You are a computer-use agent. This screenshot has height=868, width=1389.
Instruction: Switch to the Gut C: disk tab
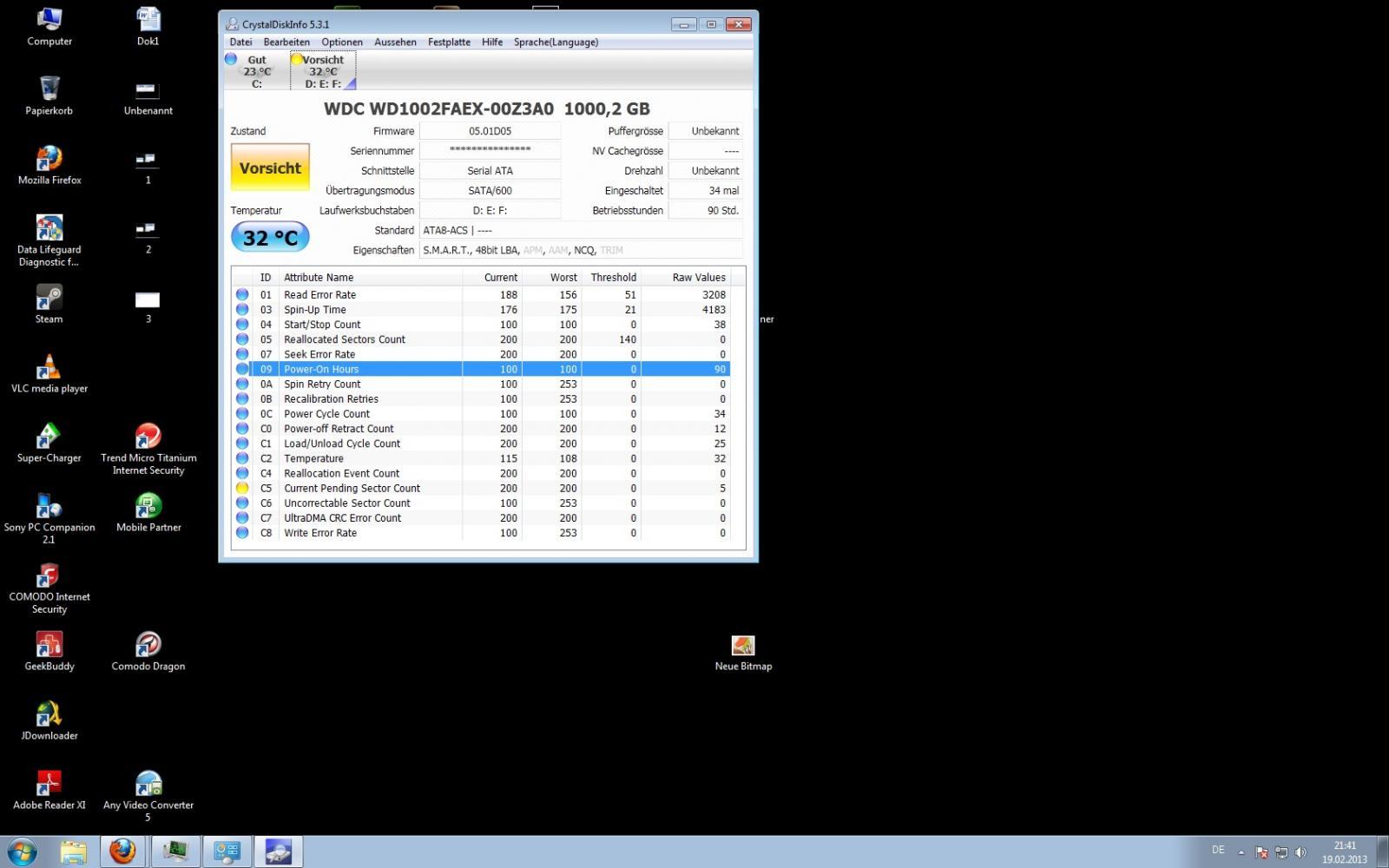(257, 70)
